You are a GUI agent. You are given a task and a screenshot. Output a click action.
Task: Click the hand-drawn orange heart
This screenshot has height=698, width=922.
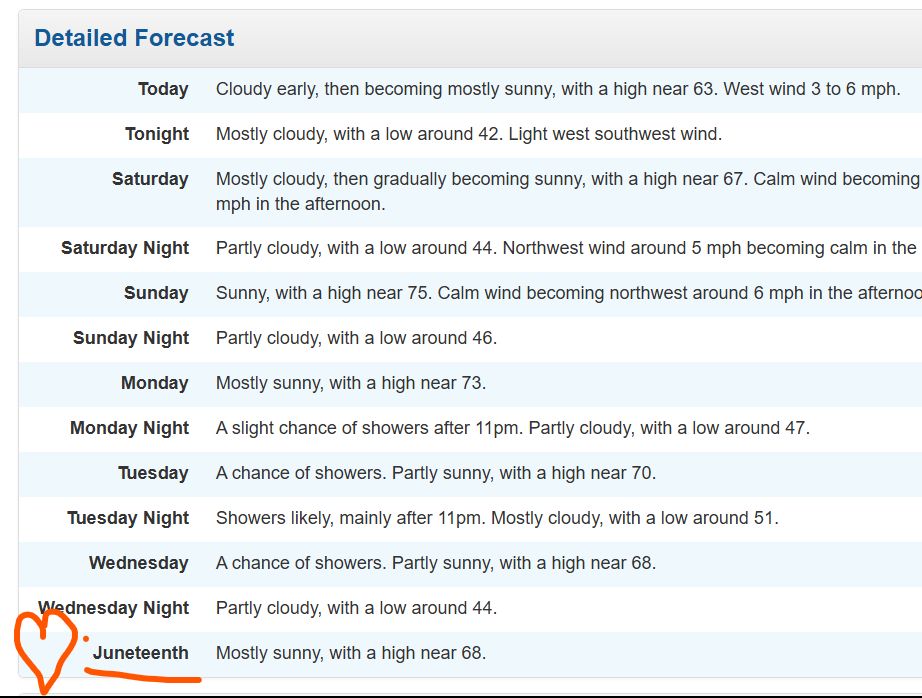[x=45, y=652]
